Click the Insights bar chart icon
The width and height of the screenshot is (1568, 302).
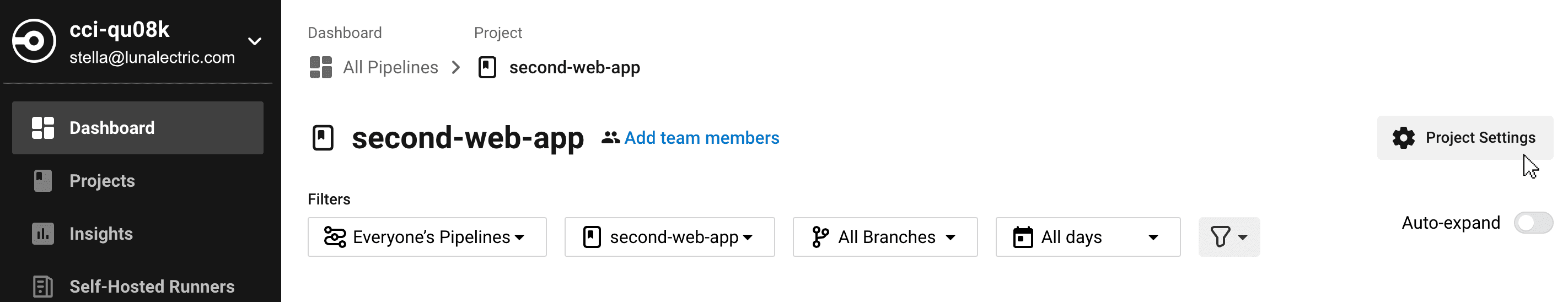pyautogui.click(x=42, y=234)
